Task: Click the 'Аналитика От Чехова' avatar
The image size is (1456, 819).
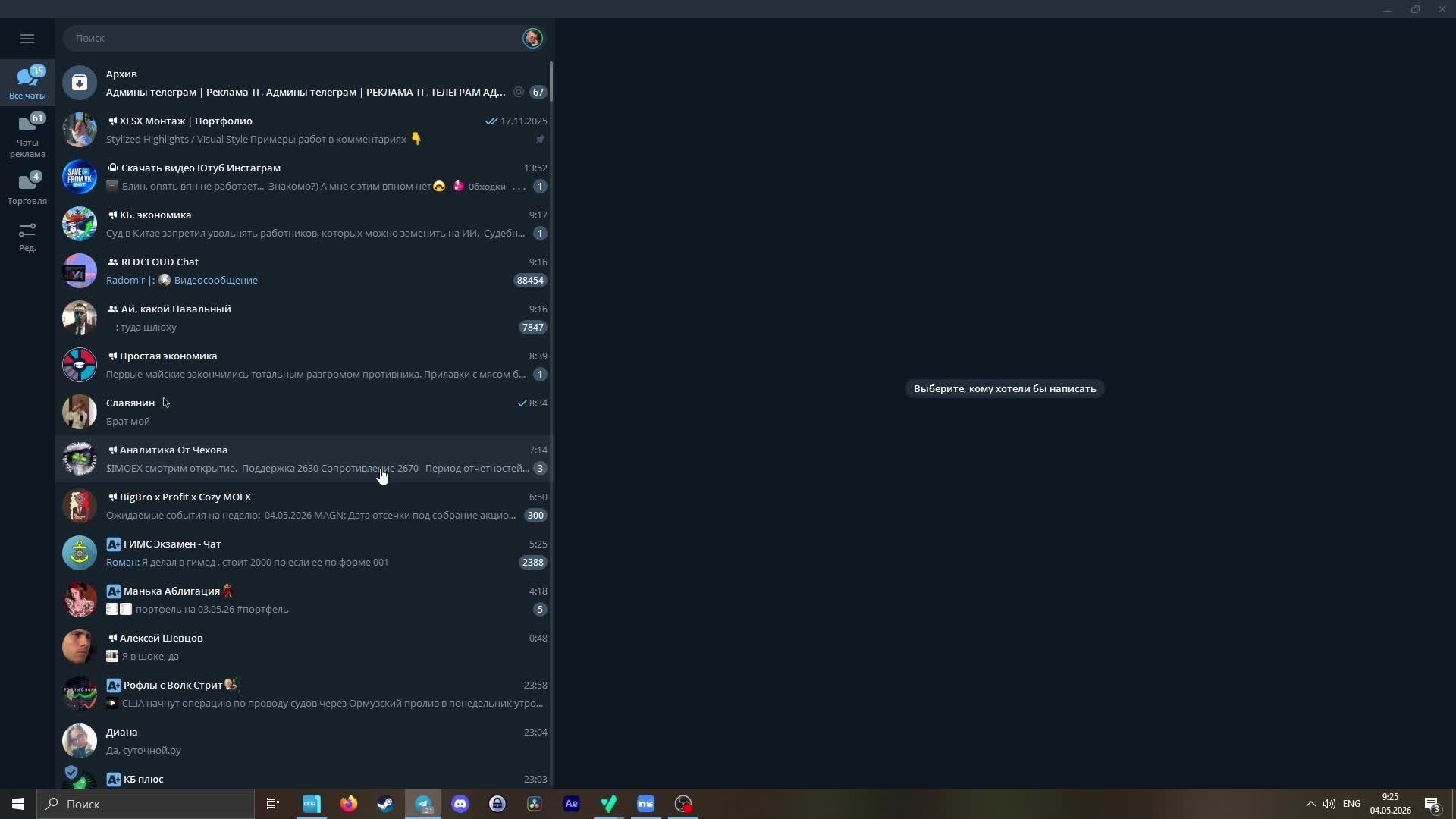Action: 80,459
